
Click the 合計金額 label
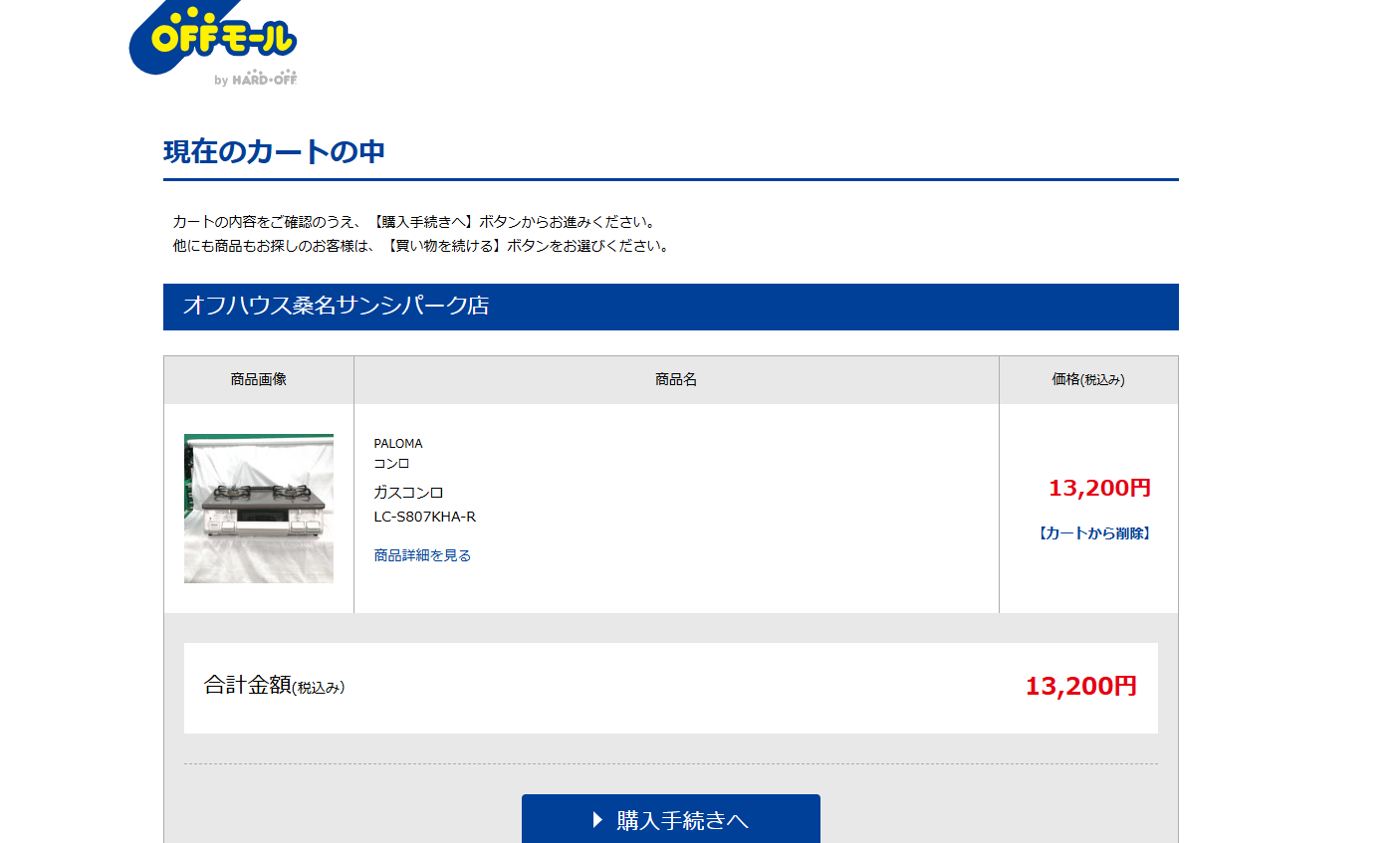(248, 685)
